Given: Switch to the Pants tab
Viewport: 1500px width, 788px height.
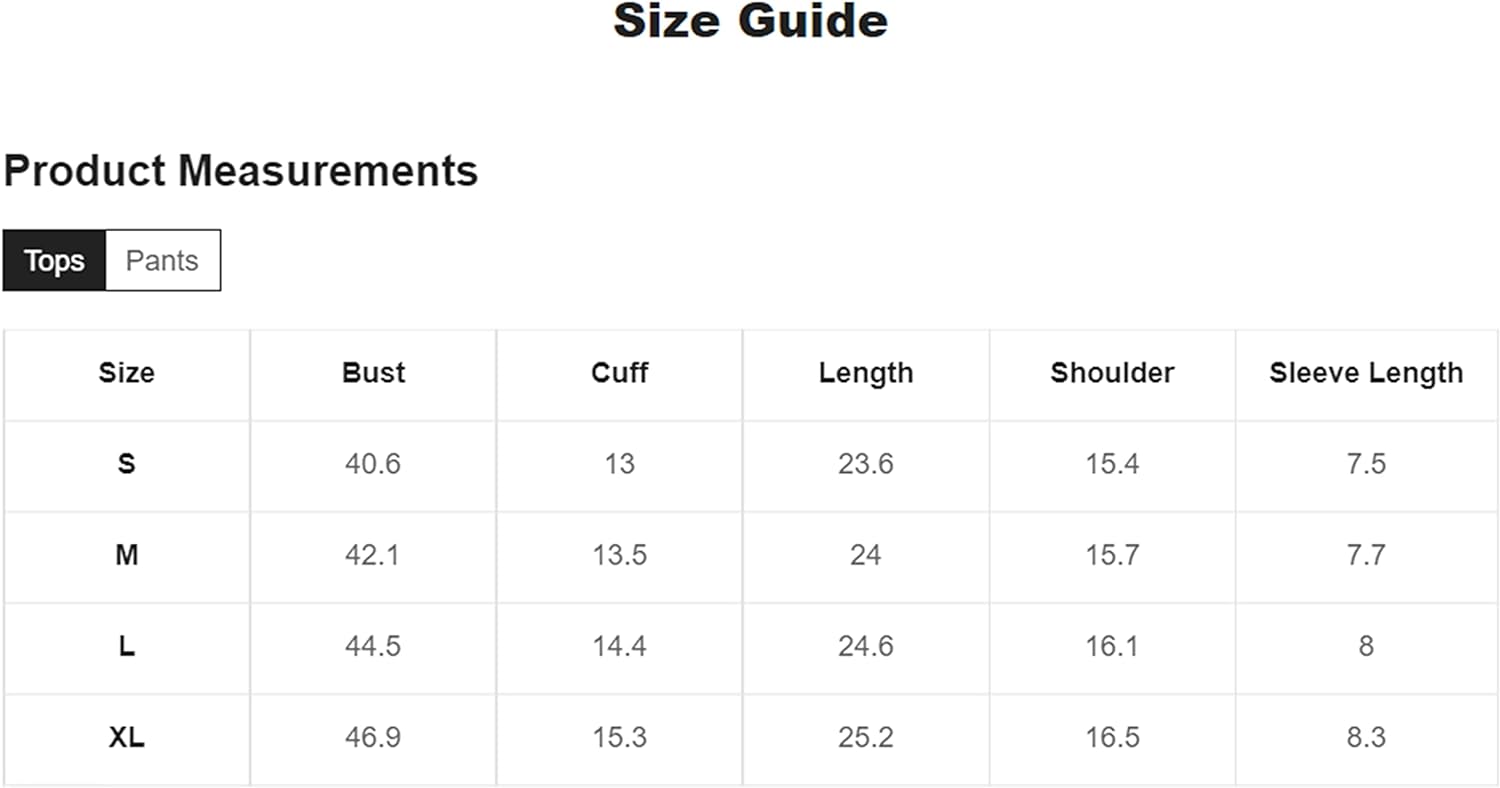Looking at the screenshot, I should point(162,261).
